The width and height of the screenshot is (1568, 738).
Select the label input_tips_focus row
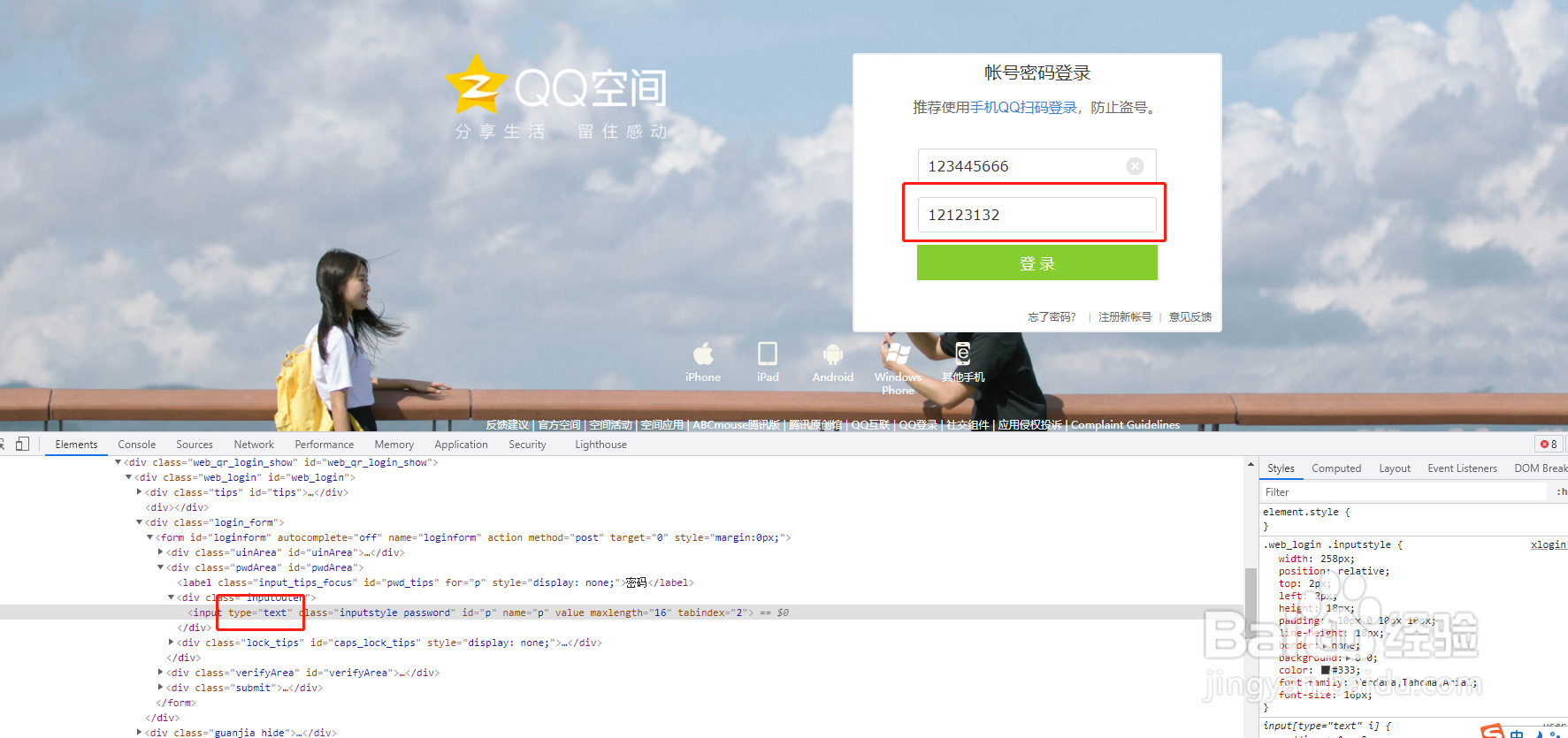[x=435, y=582]
